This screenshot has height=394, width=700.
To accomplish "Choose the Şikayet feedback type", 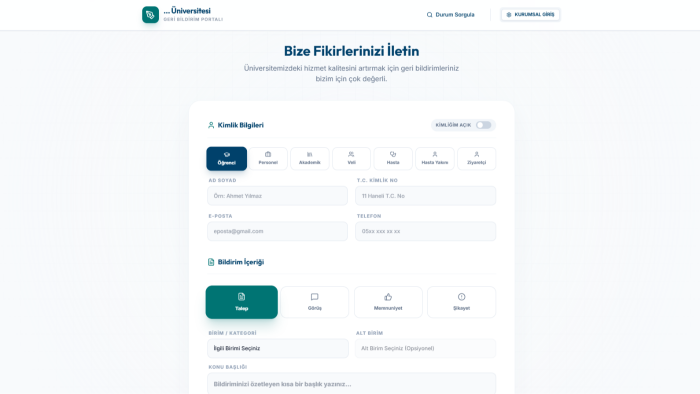I will point(462,302).
